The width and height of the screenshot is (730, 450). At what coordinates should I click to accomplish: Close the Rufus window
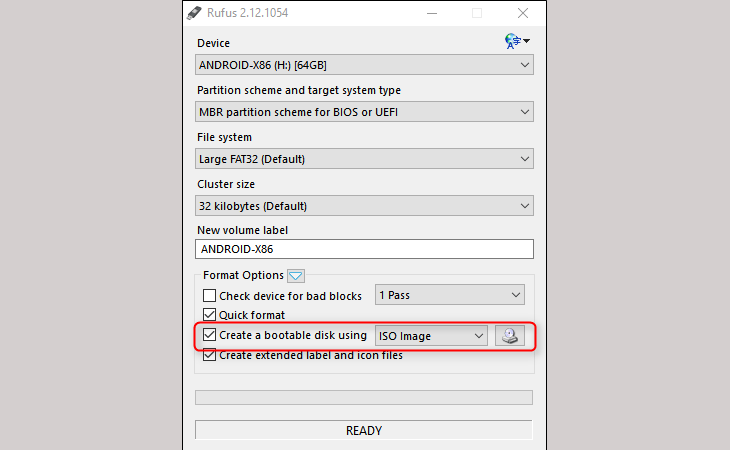522,13
